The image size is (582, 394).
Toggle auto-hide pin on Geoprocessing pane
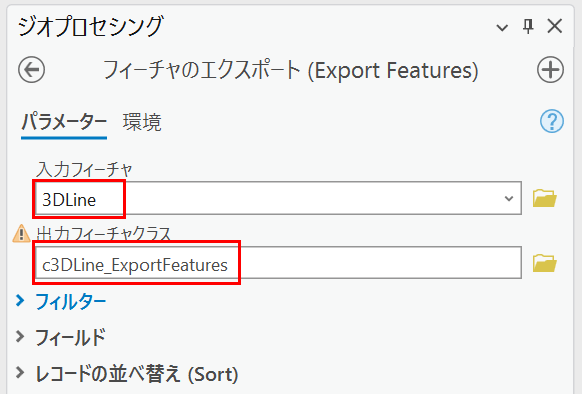click(528, 26)
